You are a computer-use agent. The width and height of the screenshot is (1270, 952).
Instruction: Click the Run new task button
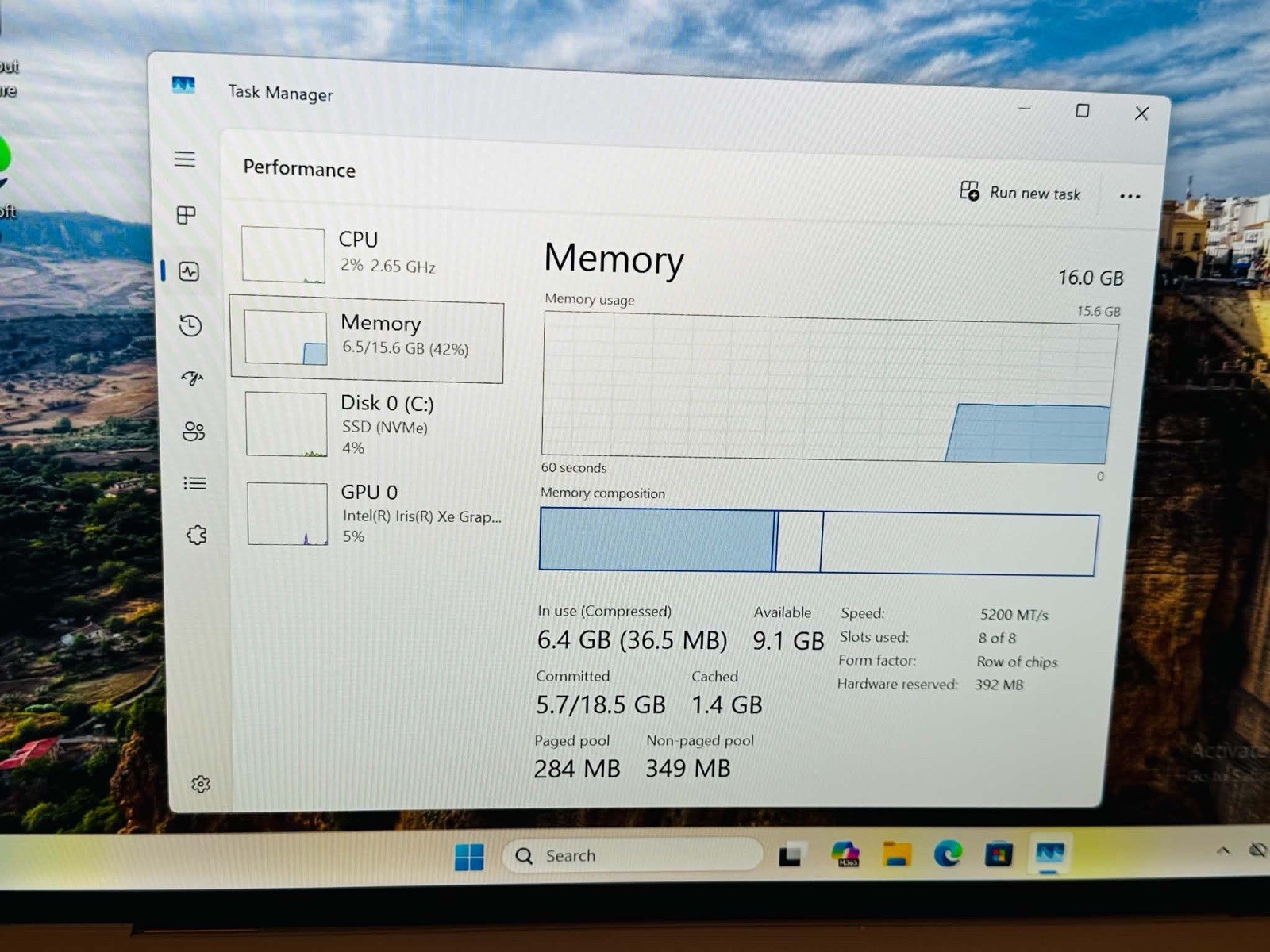[1020, 192]
